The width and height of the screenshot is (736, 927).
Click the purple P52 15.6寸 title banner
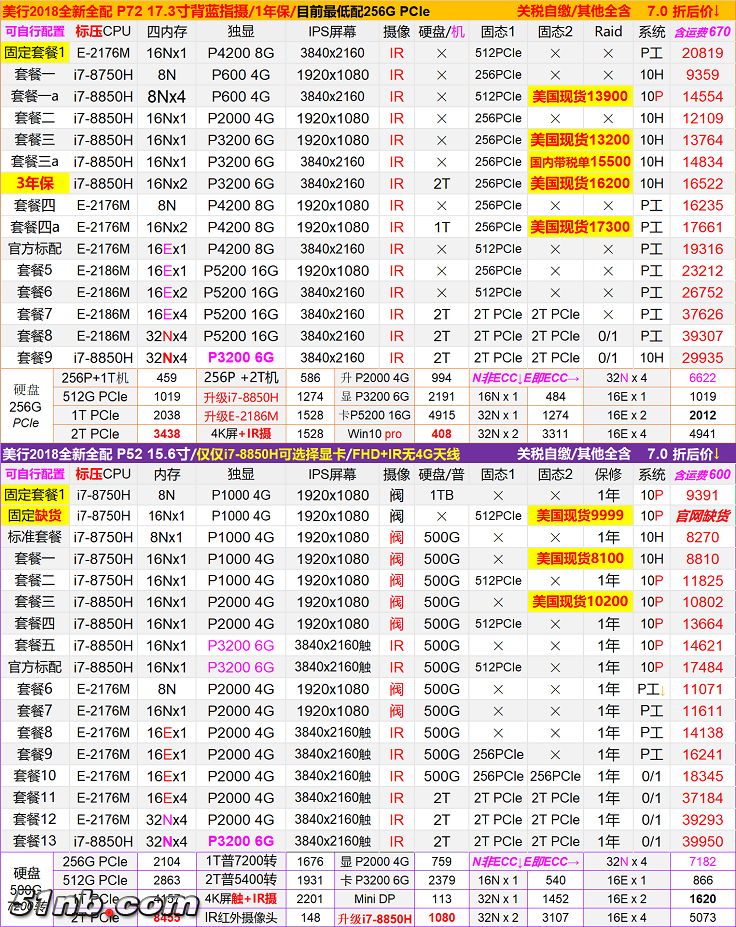pyautogui.click(x=368, y=454)
